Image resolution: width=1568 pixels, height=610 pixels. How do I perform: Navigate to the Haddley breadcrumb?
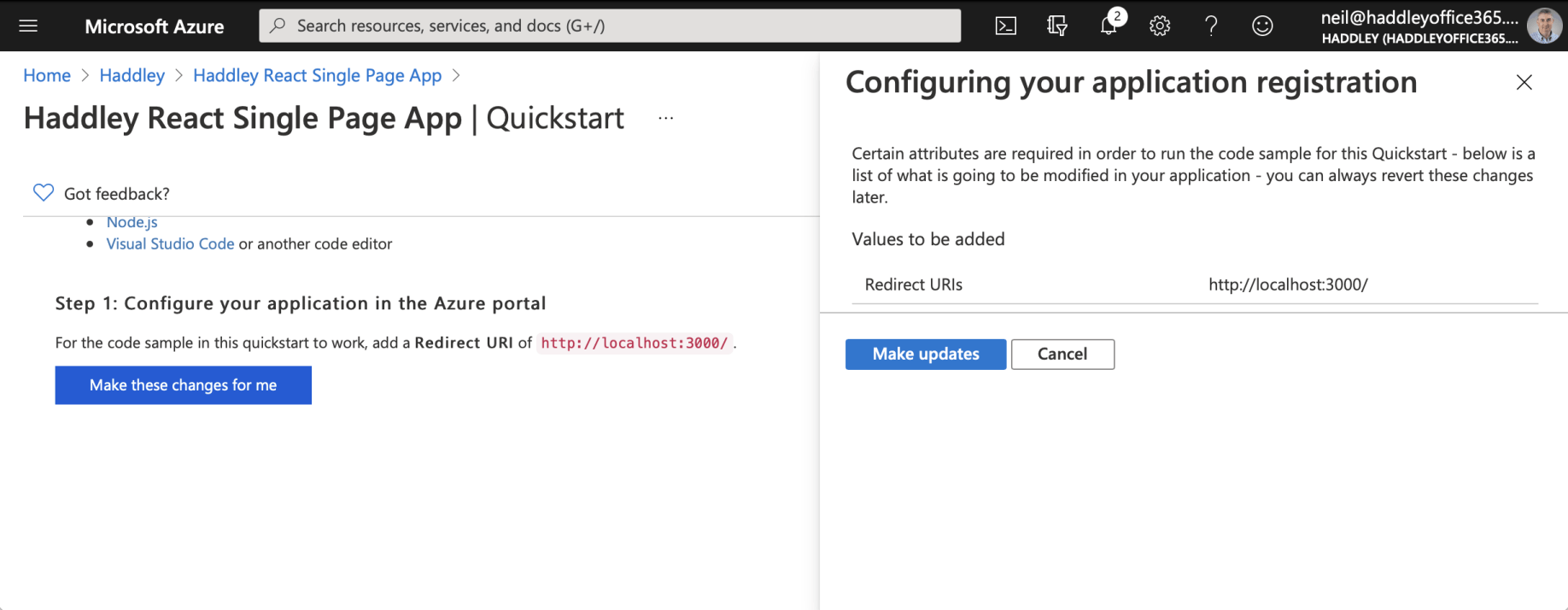click(x=132, y=75)
